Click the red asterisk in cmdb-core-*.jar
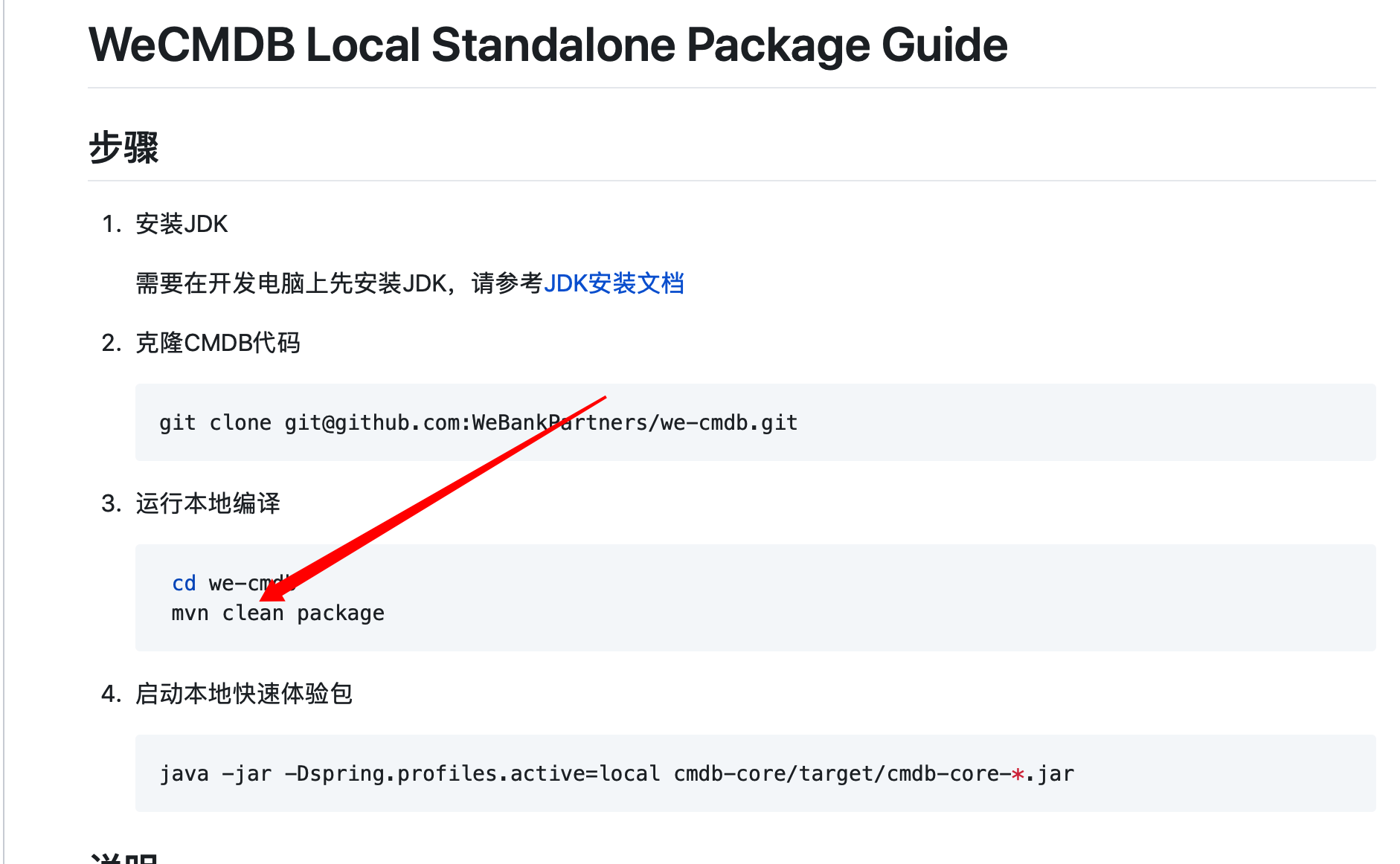Screen dimensions: 1400x864 [x=1017, y=773]
